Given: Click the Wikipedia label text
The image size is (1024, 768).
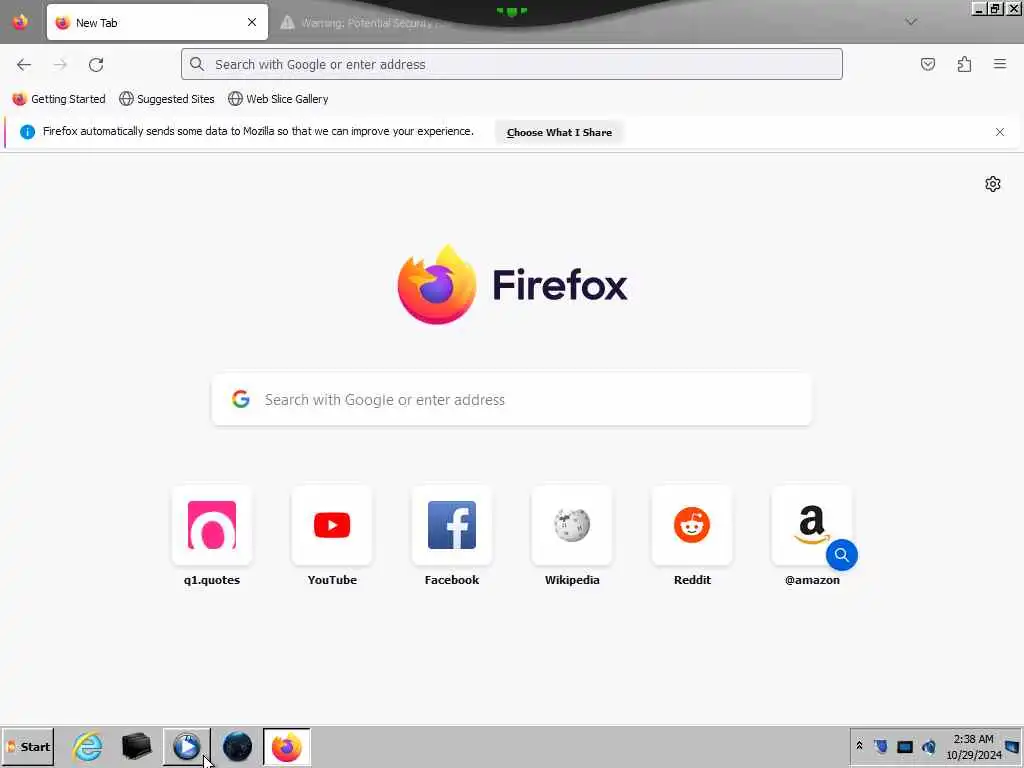Looking at the screenshot, I should (x=572, y=580).
